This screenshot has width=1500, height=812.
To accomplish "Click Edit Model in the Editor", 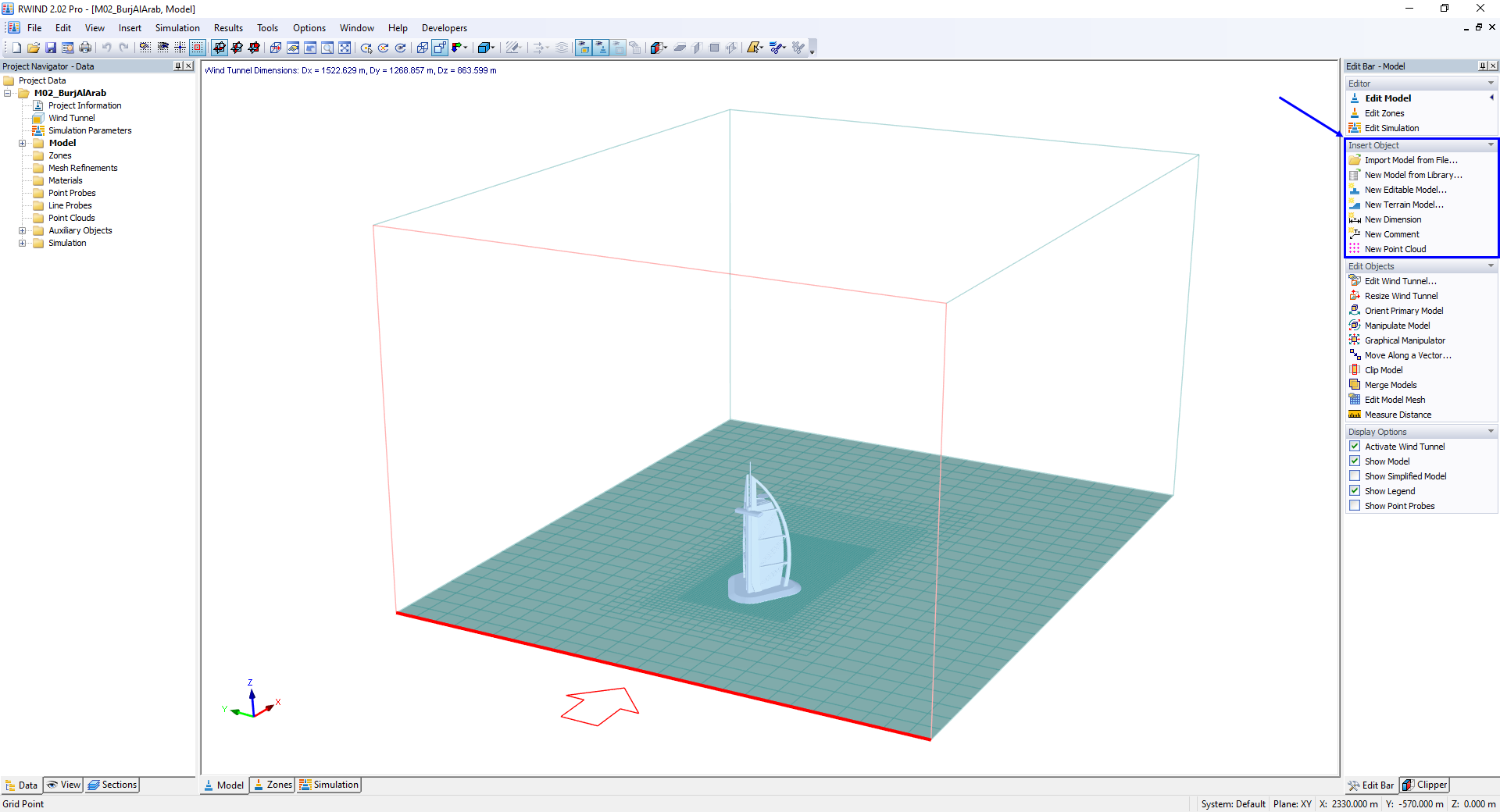I will 1387,98.
